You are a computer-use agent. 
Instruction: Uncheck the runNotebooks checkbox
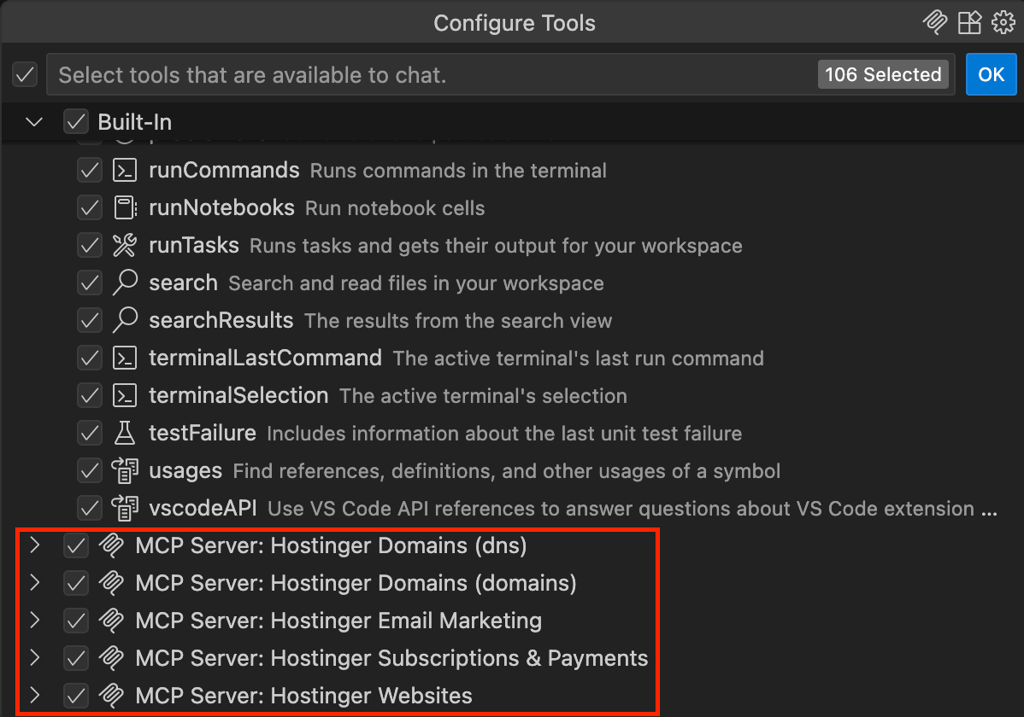[89, 208]
